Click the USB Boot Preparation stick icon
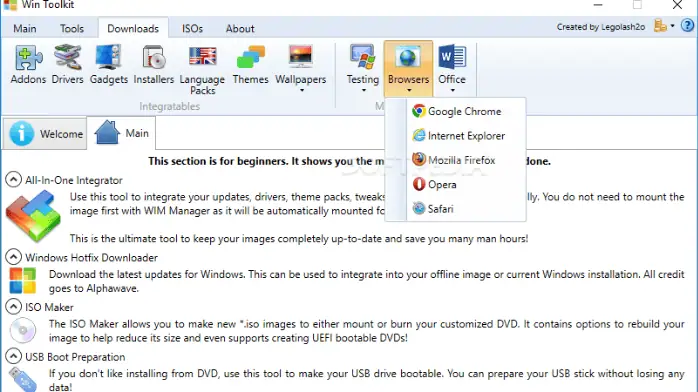The image size is (698, 392). pos(23,380)
